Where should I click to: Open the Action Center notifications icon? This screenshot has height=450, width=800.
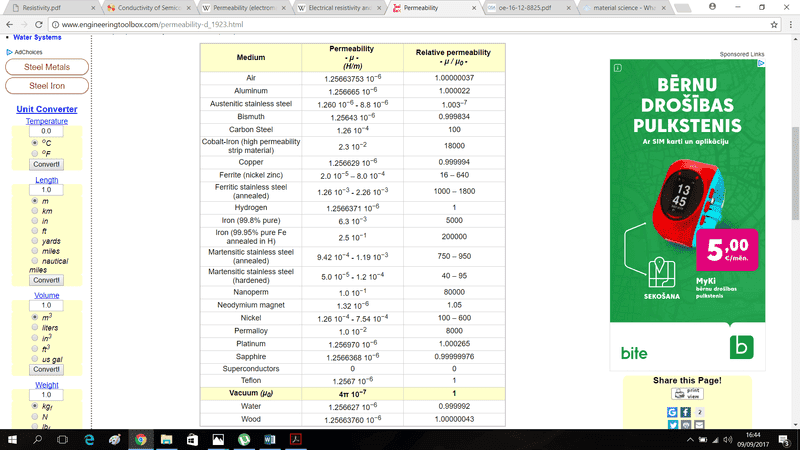(x=784, y=439)
